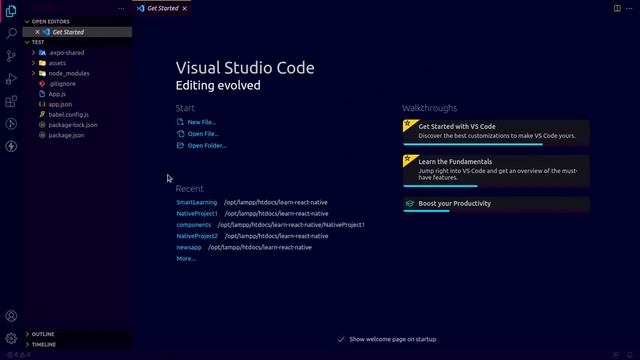
Task: Close the Get Started tab
Action: (x=184, y=8)
